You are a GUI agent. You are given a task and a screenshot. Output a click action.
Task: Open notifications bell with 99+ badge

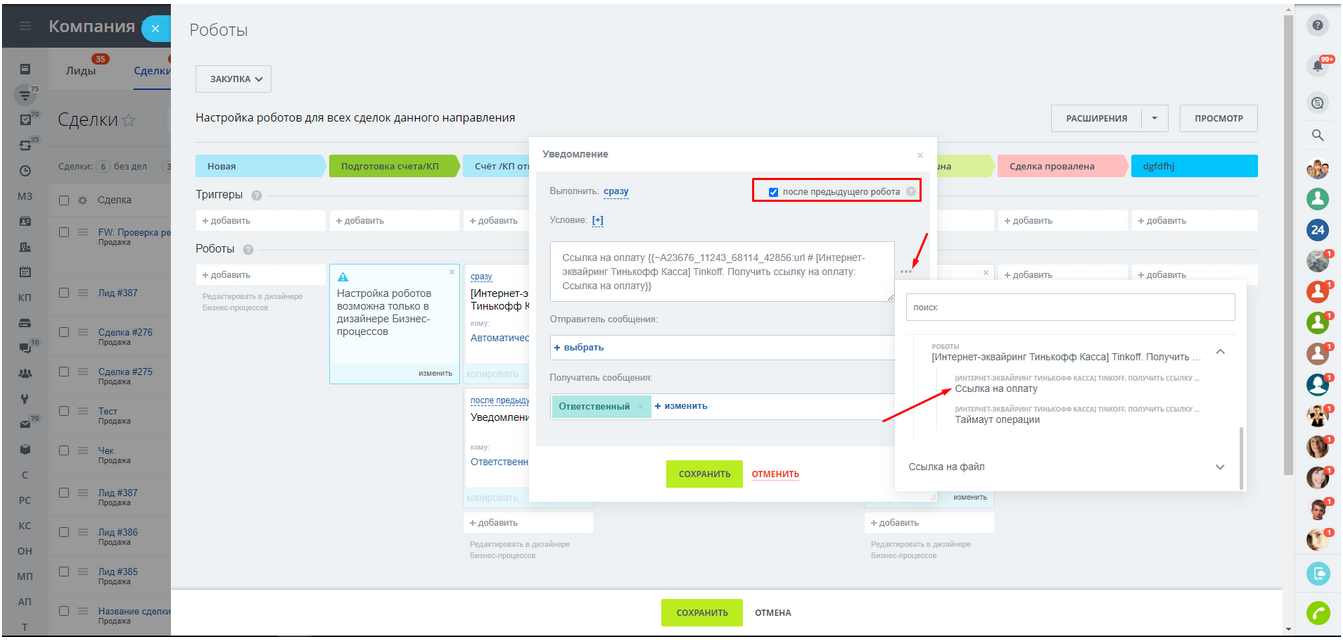[x=1318, y=65]
